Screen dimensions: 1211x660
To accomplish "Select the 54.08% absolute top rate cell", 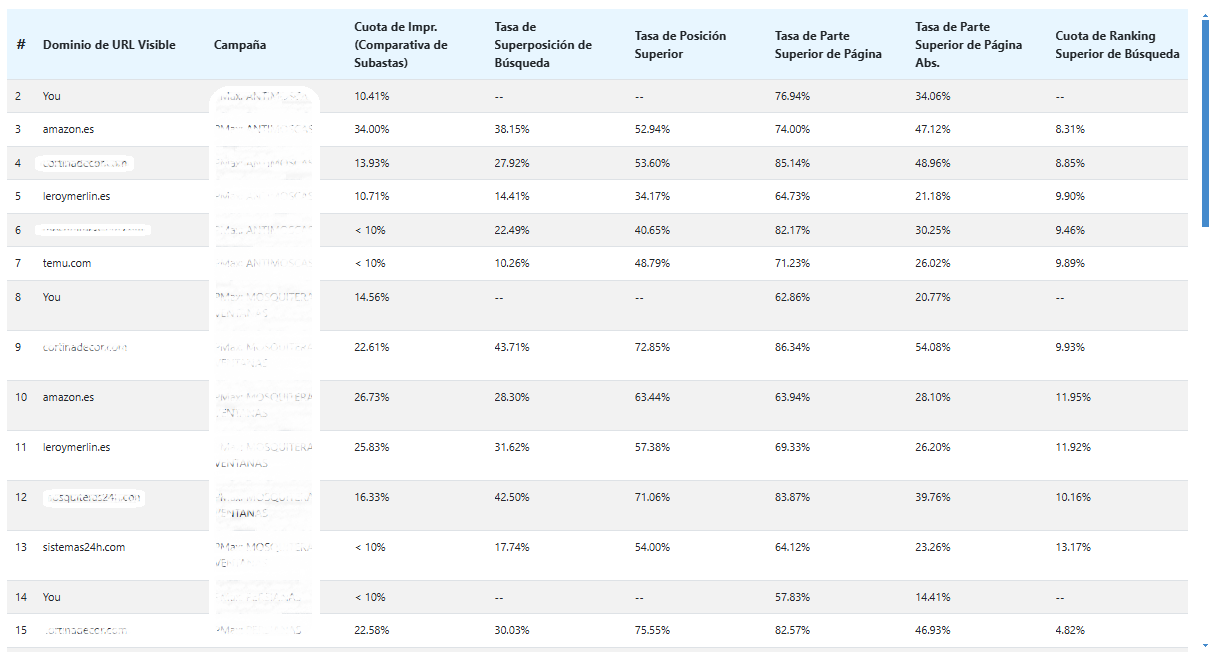I will (x=932, y=347).
